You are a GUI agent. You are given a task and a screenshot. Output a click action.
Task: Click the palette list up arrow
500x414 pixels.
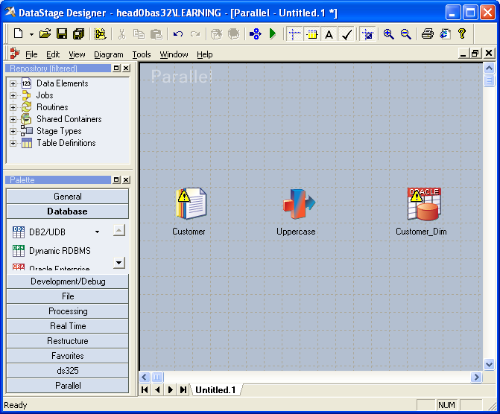tap(119, 230)
